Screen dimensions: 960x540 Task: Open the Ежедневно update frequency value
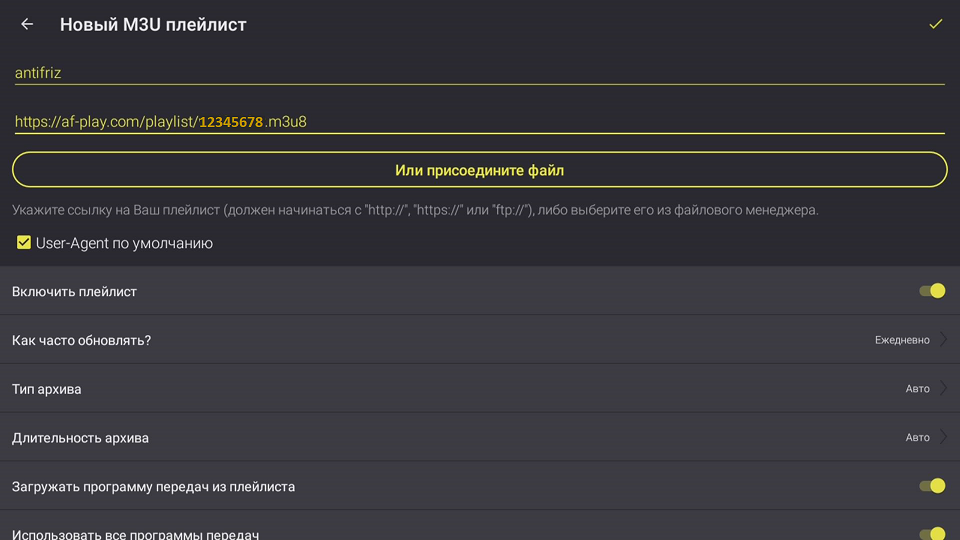tap(901, 340)
